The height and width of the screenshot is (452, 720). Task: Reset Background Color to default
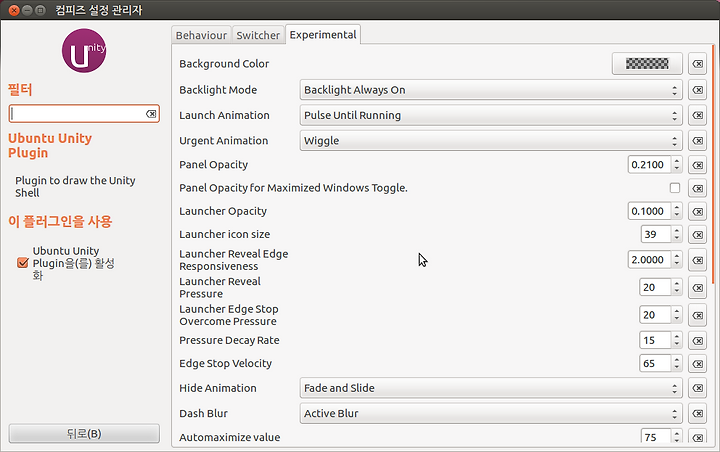(x=698, y=64)
